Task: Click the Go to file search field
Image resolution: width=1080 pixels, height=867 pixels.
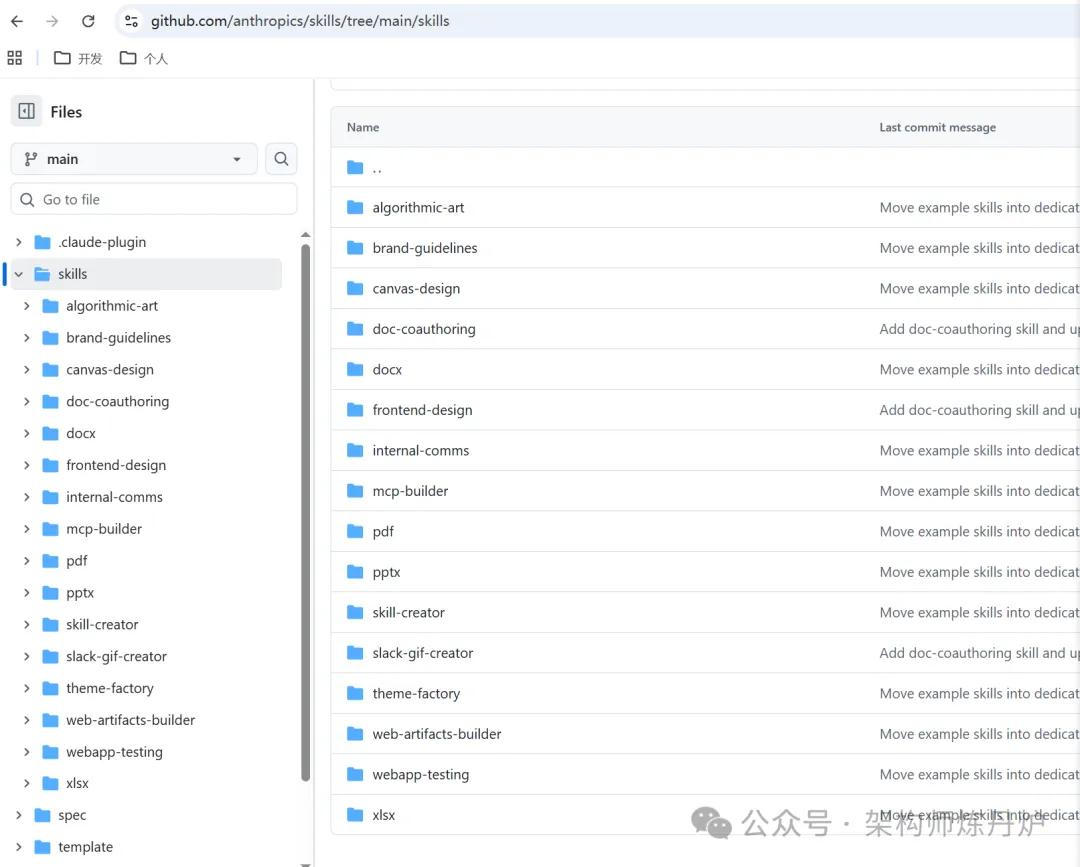Action: click(160, 200)
